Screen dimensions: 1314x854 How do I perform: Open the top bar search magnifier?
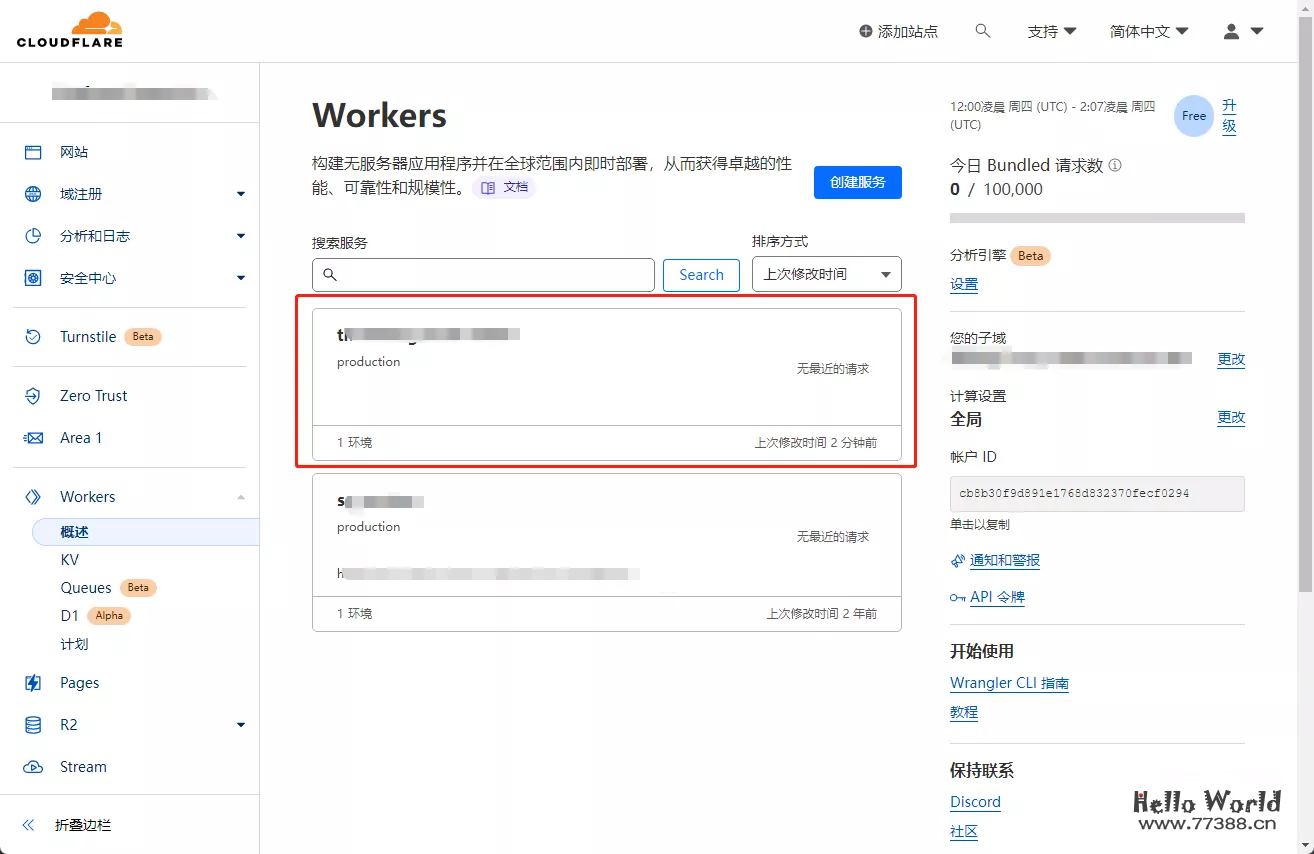point(982,31)
